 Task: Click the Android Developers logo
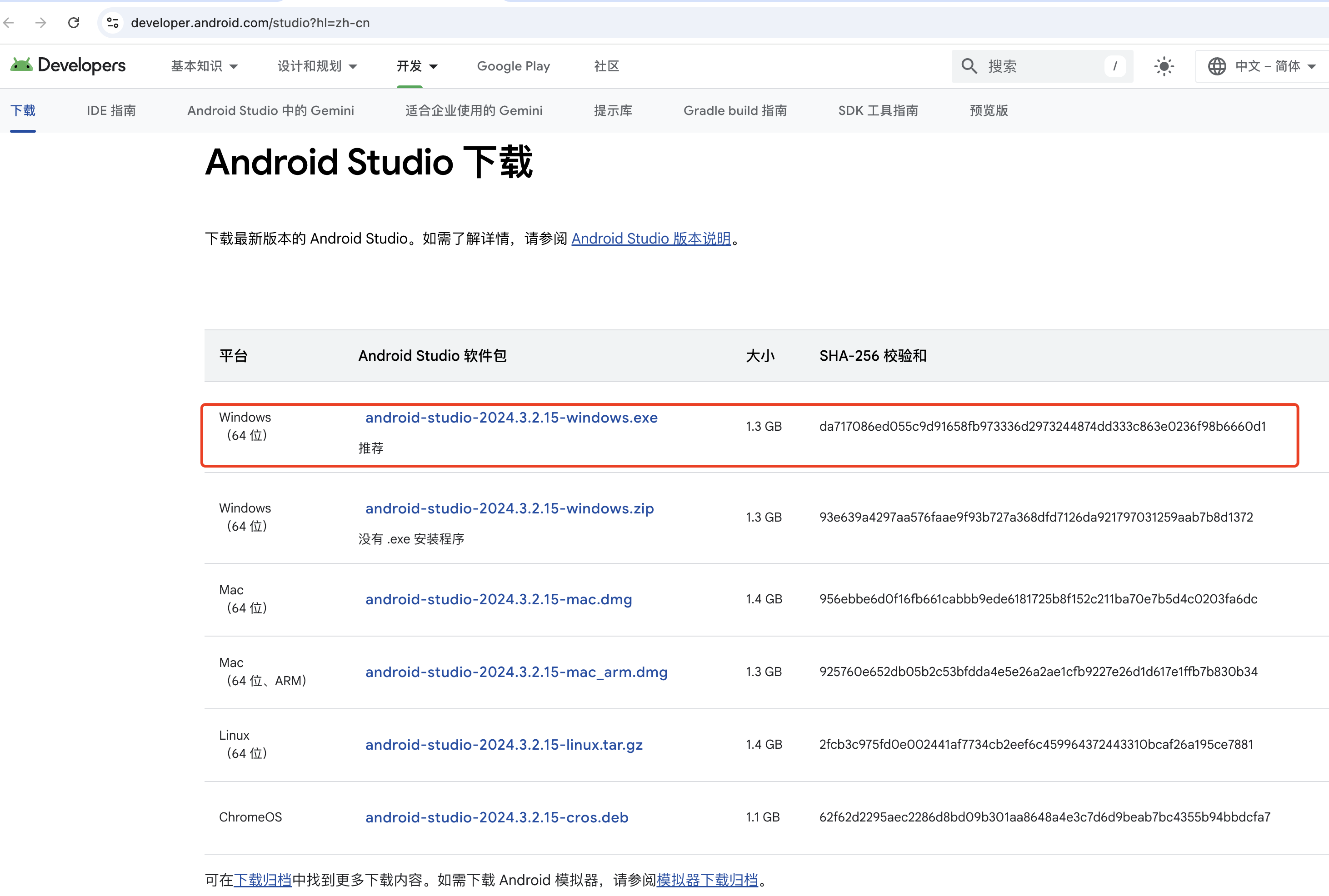pyautogui.click(x=68, y=66)
